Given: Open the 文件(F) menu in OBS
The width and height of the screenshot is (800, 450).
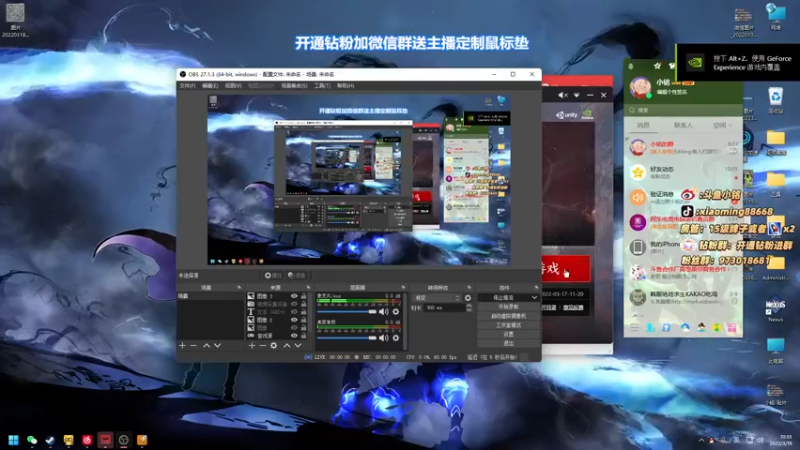Looking at the screenshot, I should pos(187,86).
